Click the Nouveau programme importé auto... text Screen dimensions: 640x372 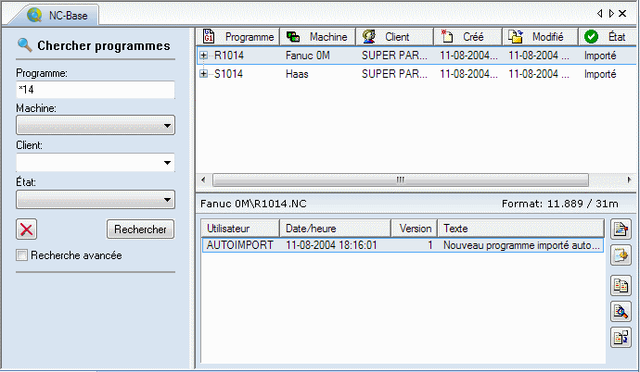[x=521, y=245]
